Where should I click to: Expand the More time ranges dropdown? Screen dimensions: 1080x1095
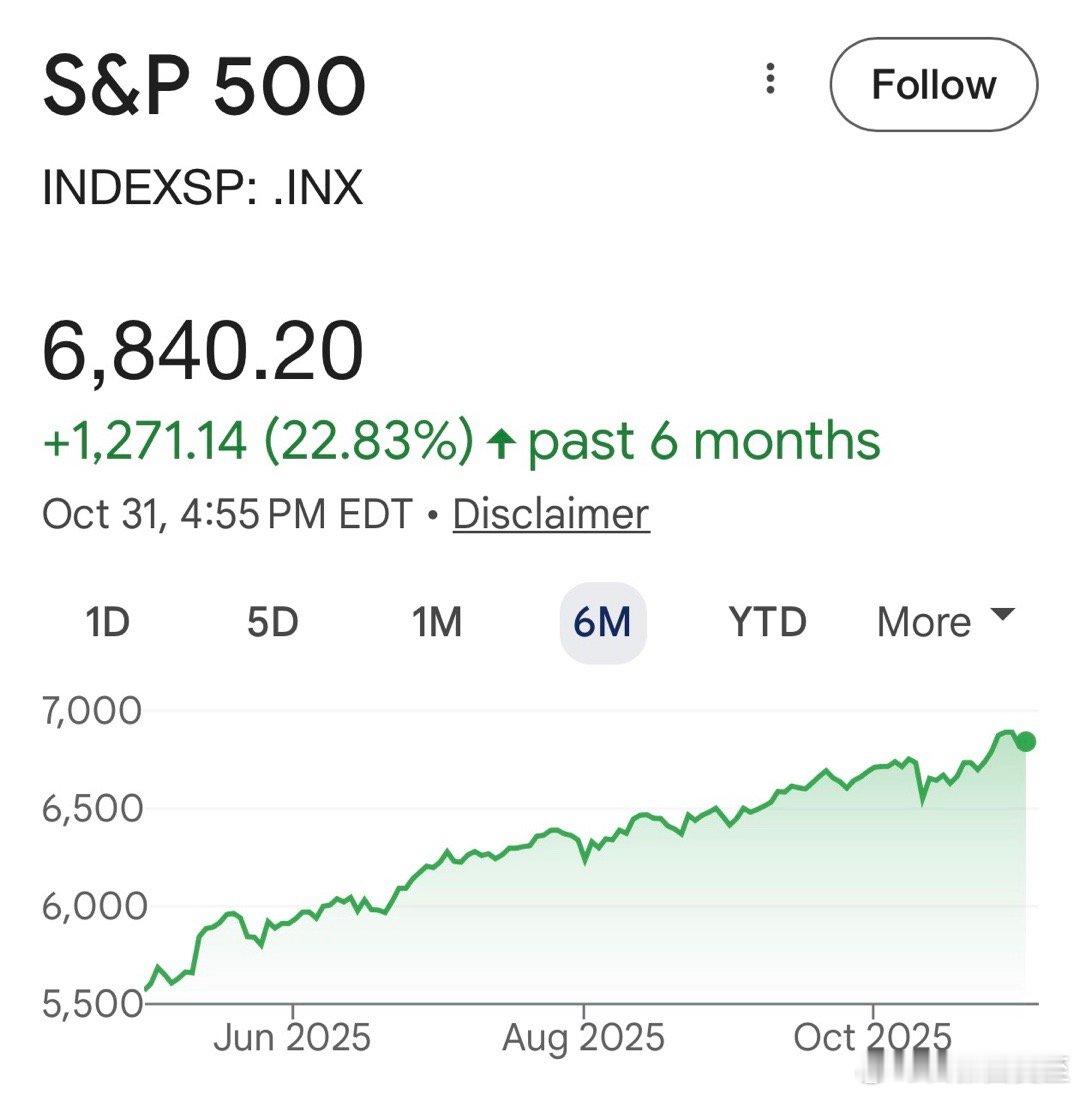[x=924, y=622]
